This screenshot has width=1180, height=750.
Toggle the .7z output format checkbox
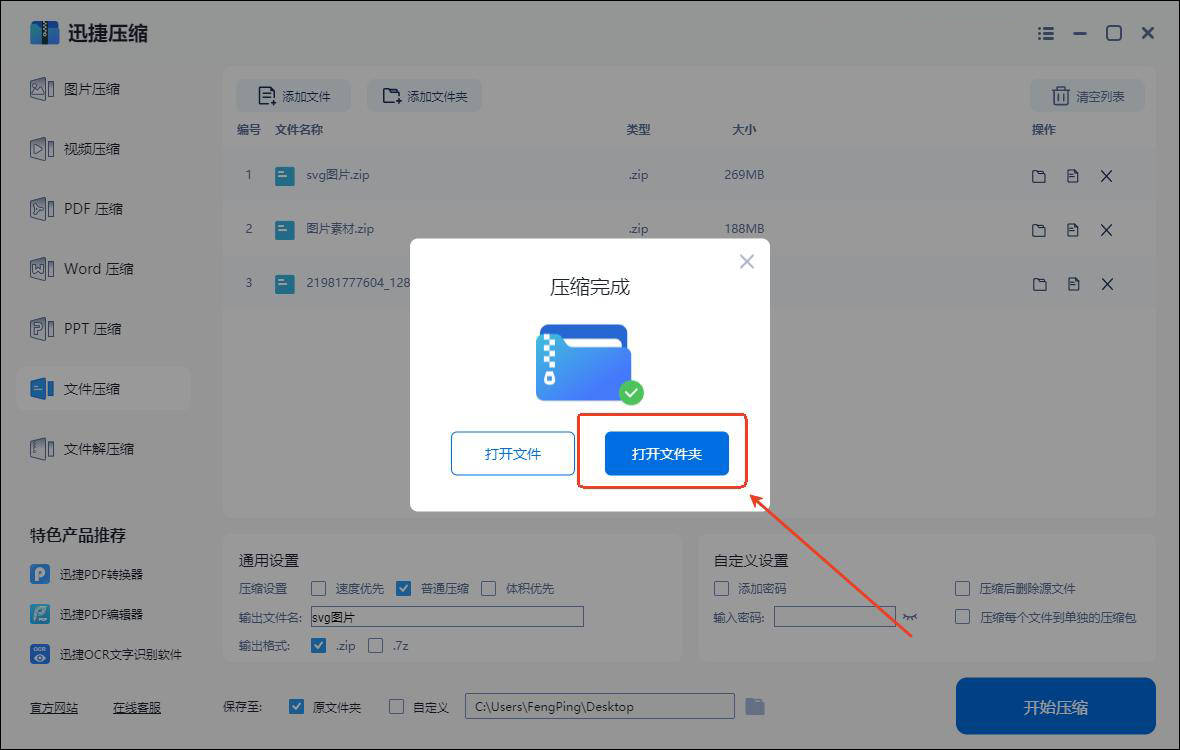pos(376,646)
